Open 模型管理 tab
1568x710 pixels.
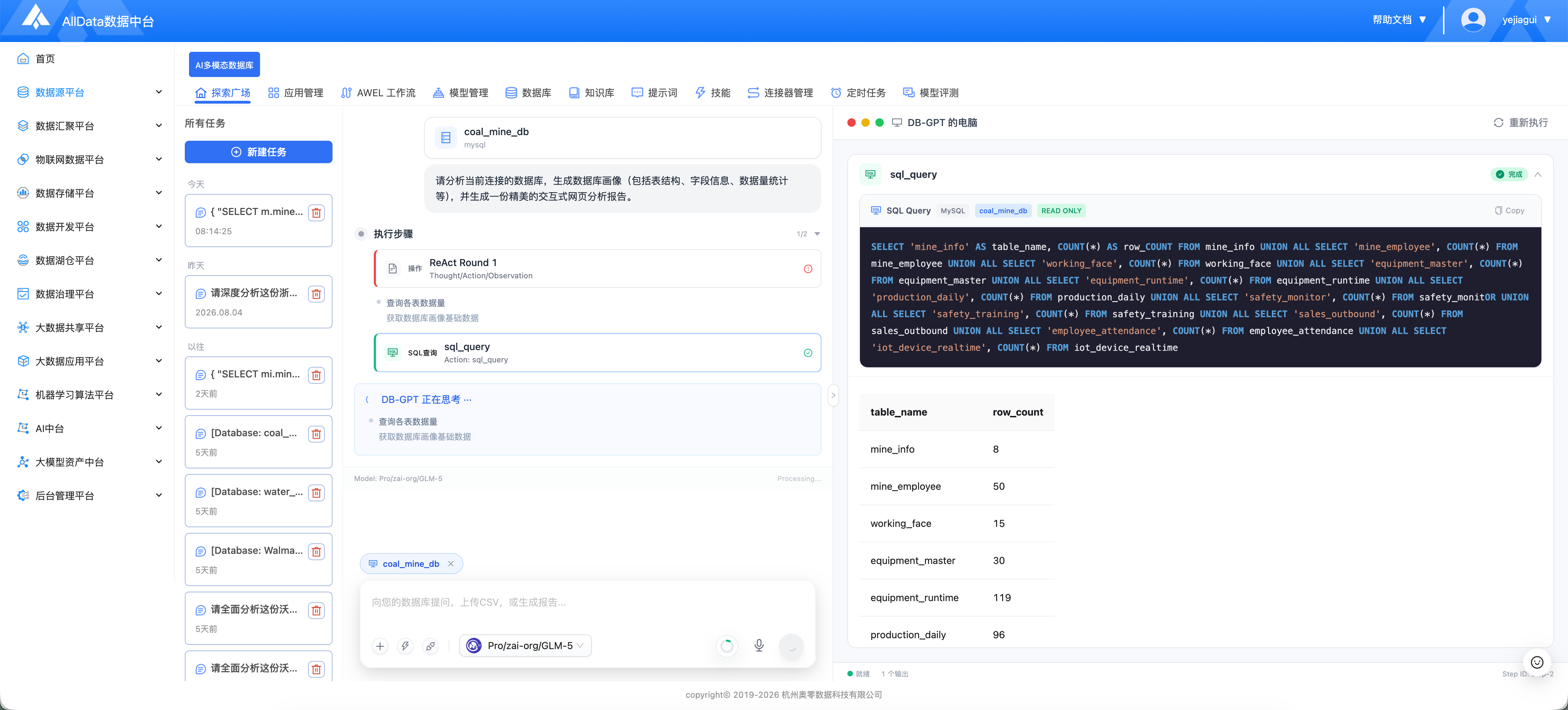(460, 92)
